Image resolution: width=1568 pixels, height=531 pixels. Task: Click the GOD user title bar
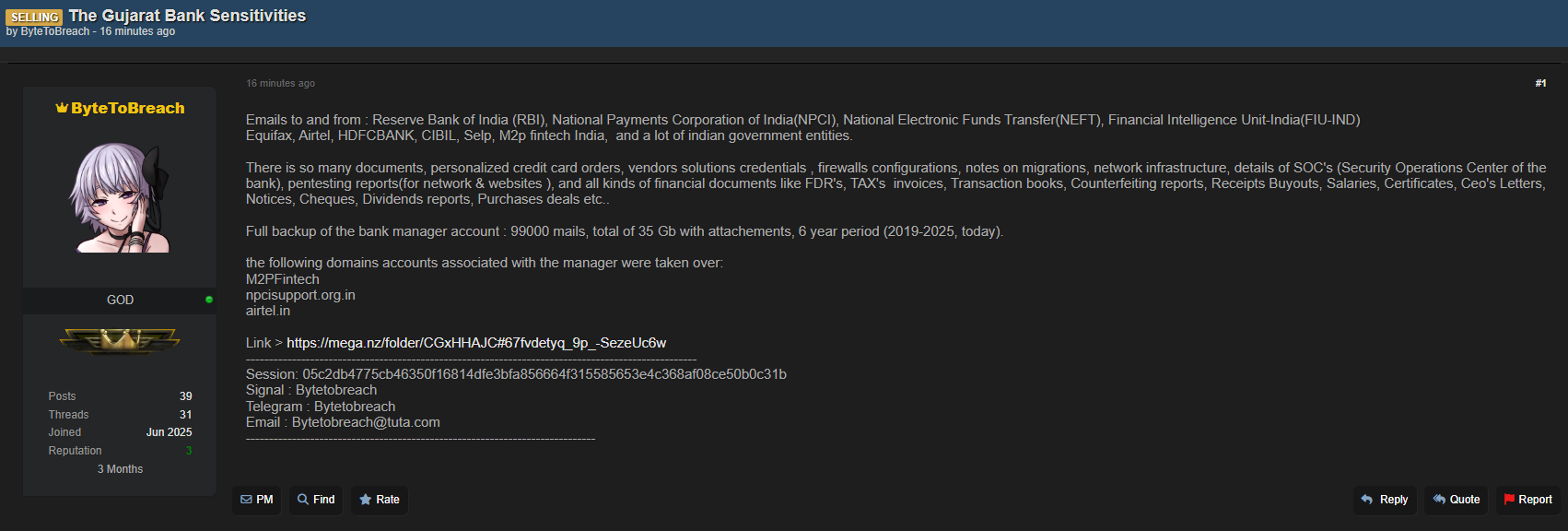[120, 300]
